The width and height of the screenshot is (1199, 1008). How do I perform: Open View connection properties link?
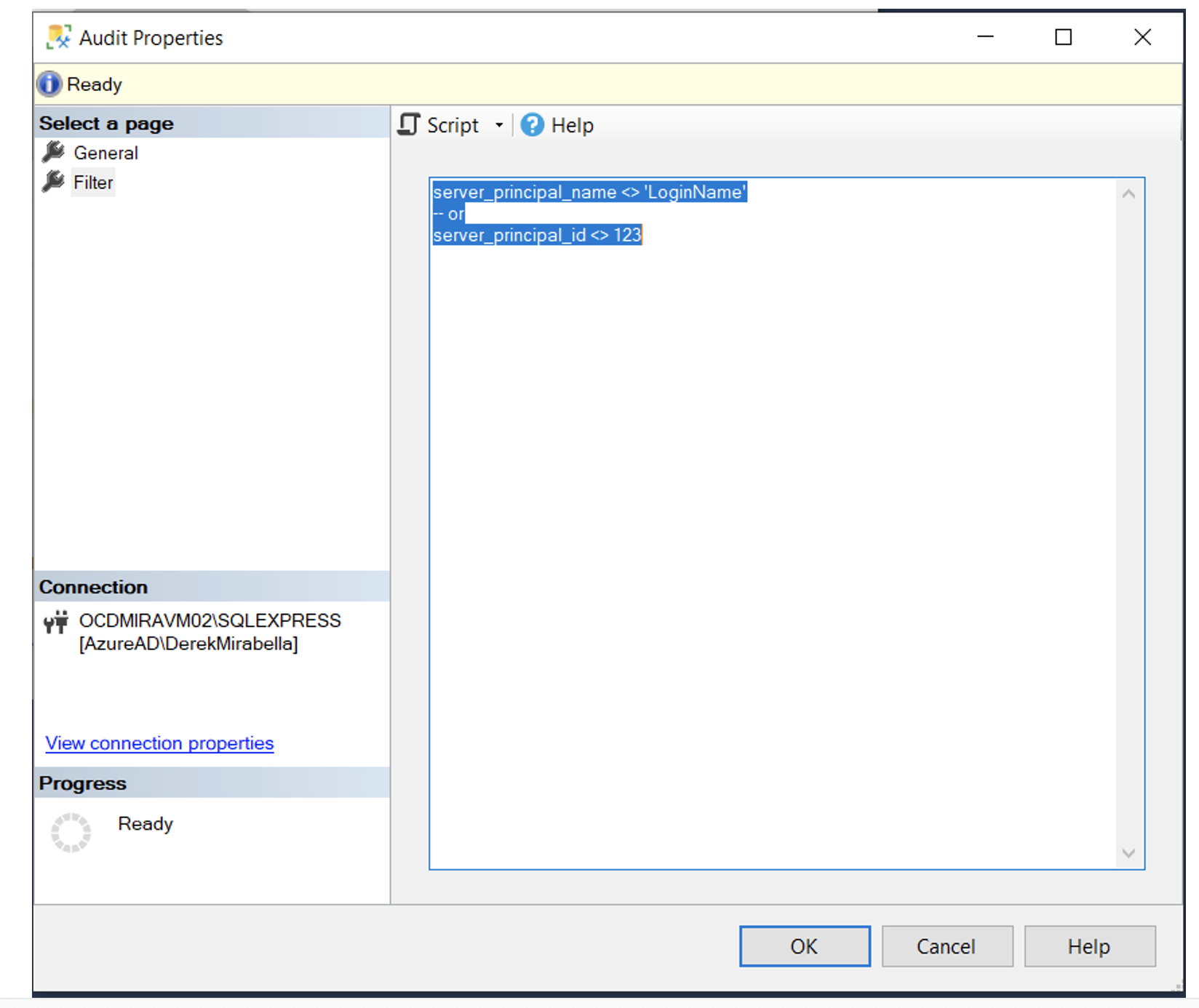(159, 743)
